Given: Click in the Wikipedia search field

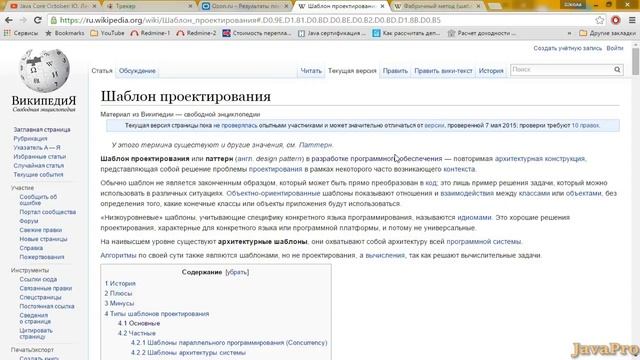Looking at the screenshot, I should (x=562, y=70).
